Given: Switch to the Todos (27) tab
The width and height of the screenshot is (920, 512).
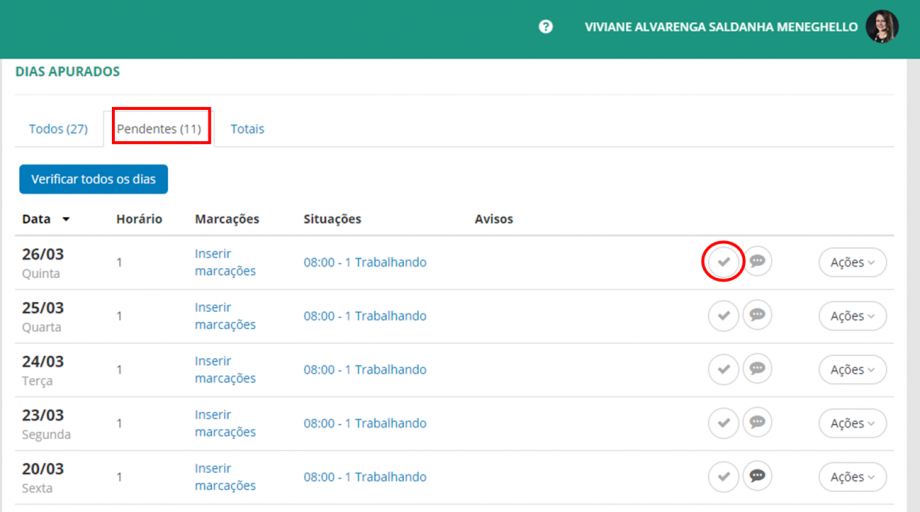Looking at the screenshot, I should tap(58, 129).
